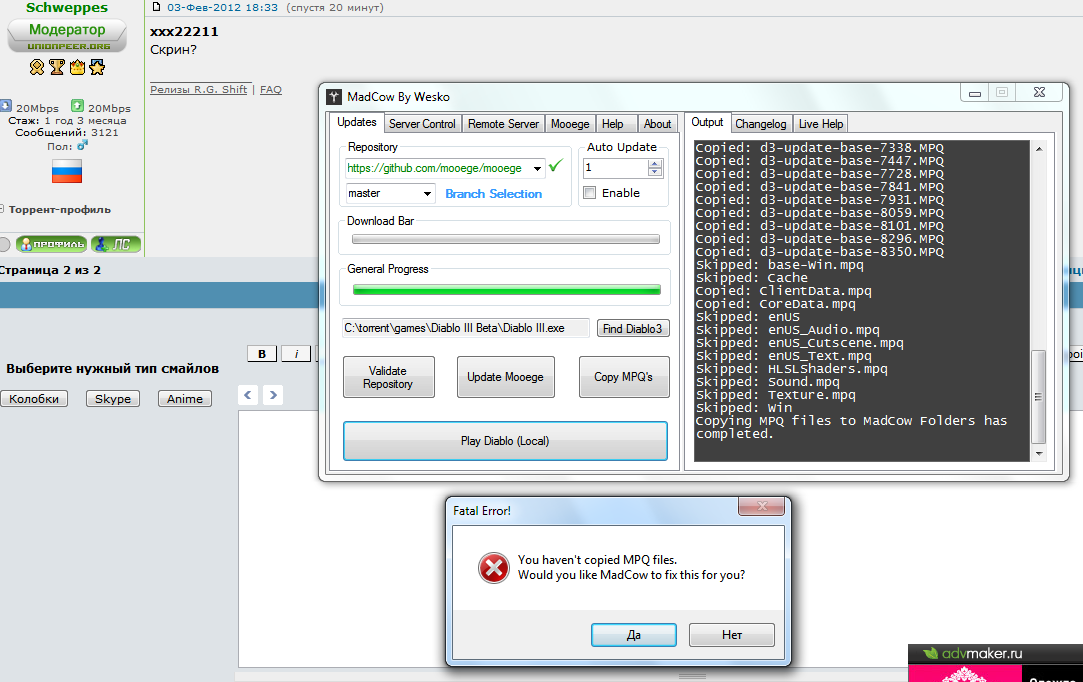Open the Changelog tab
This screenshot has width=1083, height=682.
pyautogui.click(x=760, y=124)
